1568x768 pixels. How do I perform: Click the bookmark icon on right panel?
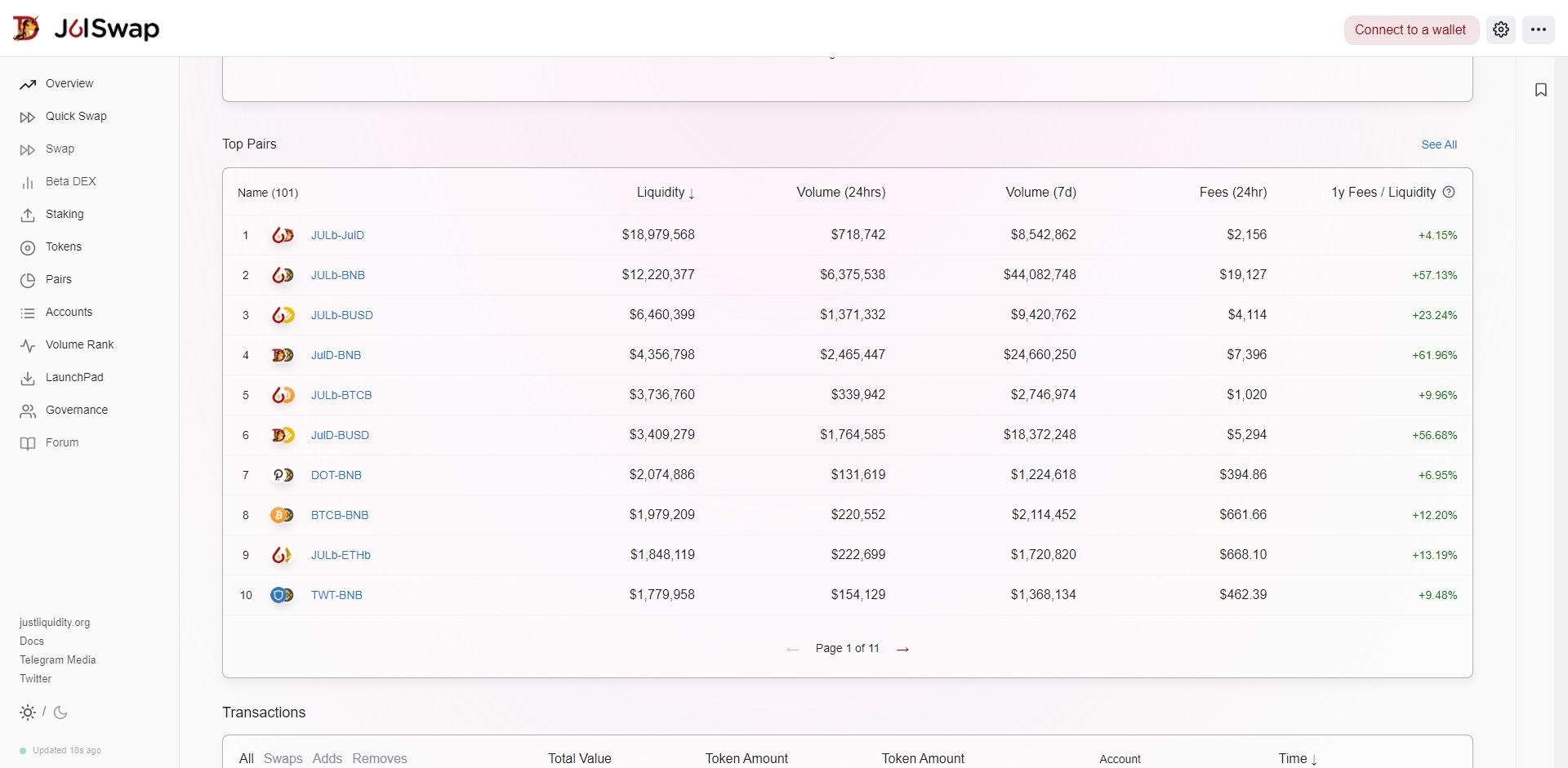pyautogui.click(x=1541, y=90)
